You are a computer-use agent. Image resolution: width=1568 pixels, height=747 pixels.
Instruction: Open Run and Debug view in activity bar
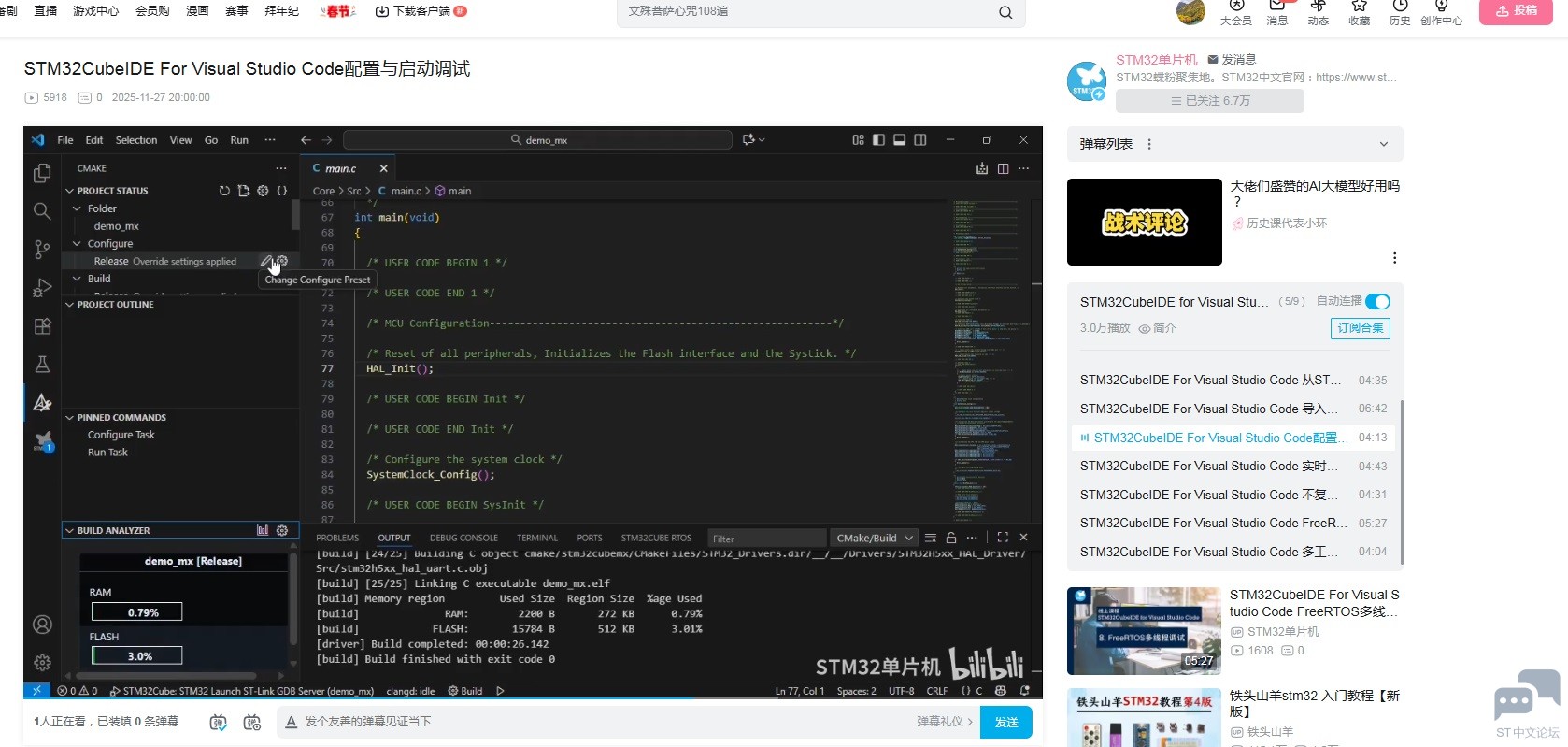click(42, 288)
